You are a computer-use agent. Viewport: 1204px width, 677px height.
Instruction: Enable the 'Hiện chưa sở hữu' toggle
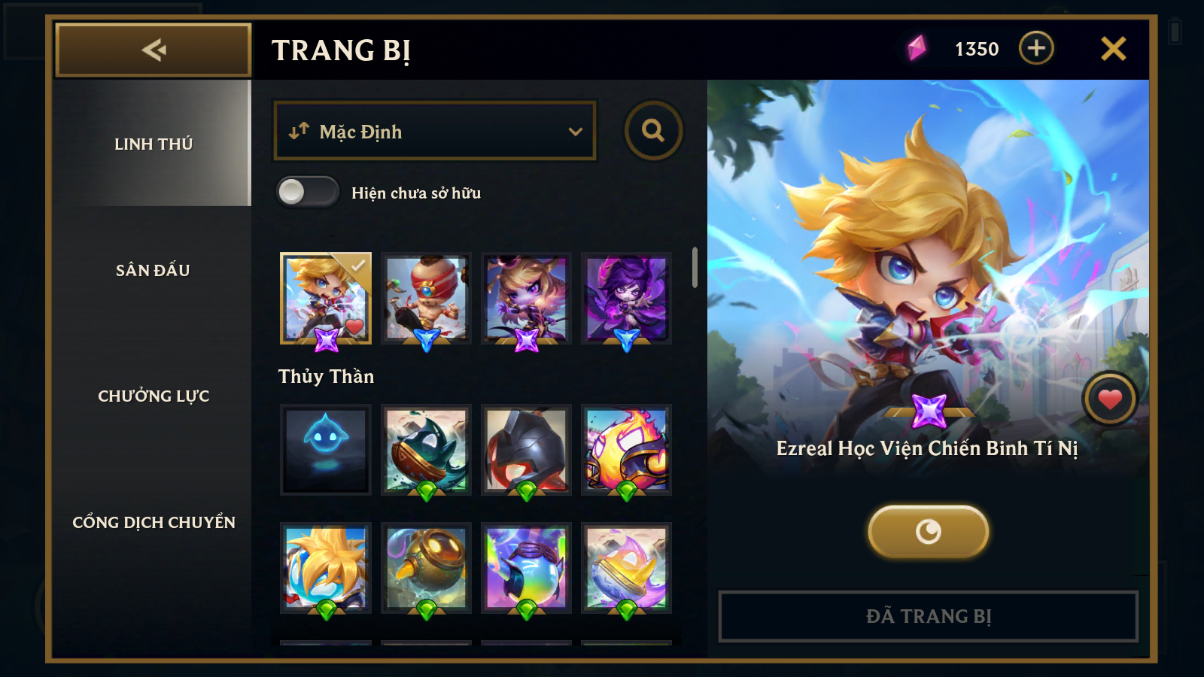[308, 192]
